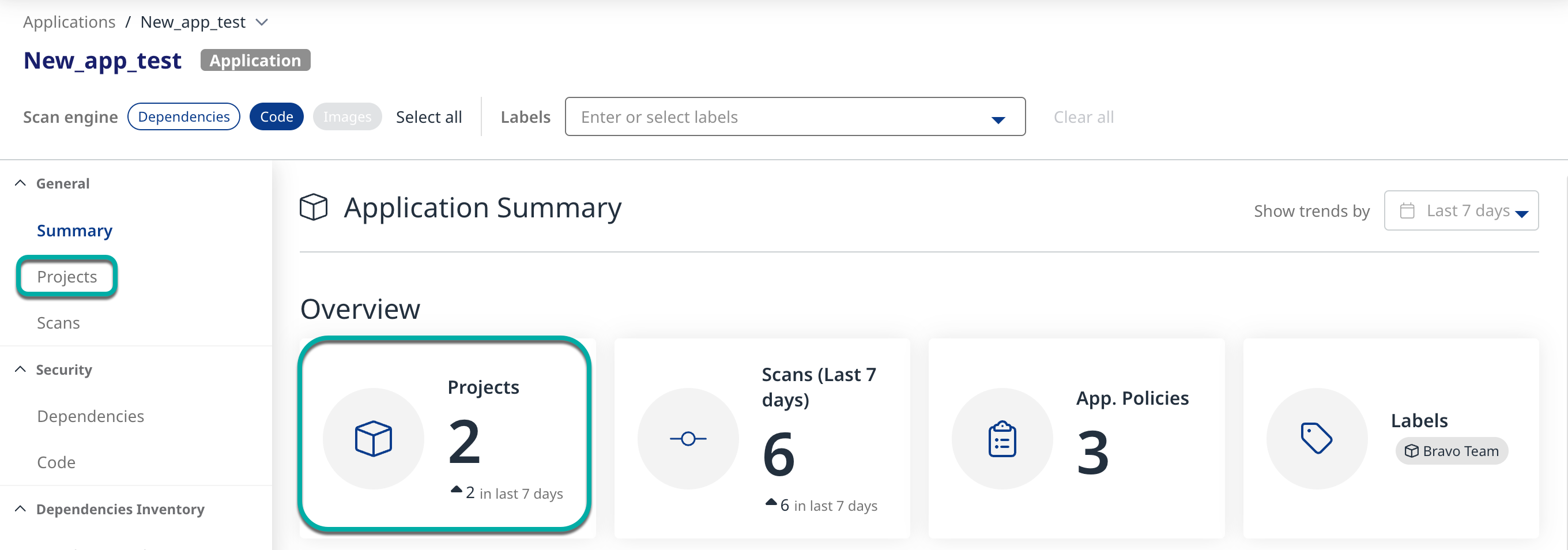Go to Applications breadcrumb link
The height and width of the screenshot is (550, 1568).
pyautogui.click(x=69, y=22)
